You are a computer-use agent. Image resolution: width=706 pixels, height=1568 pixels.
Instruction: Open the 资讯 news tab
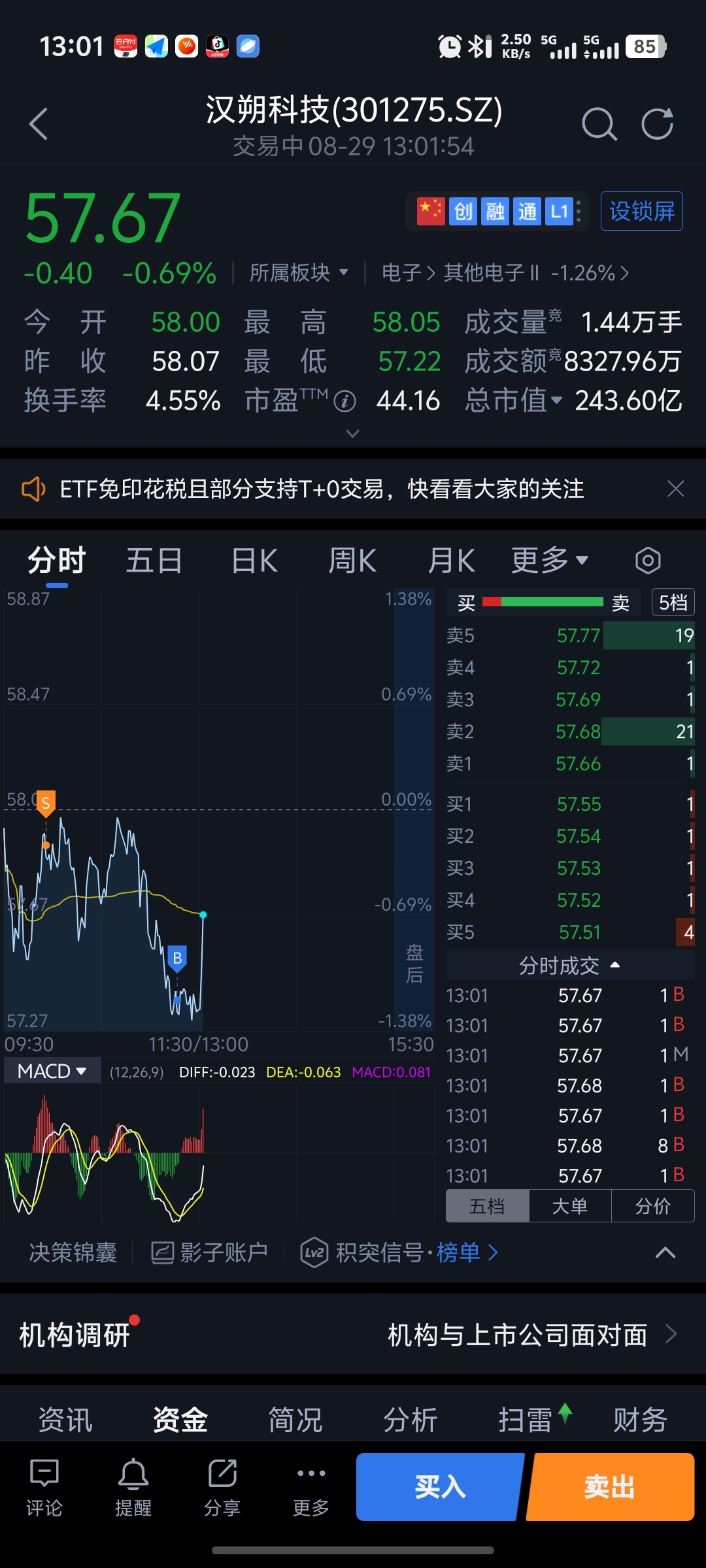pos(65,1419)
